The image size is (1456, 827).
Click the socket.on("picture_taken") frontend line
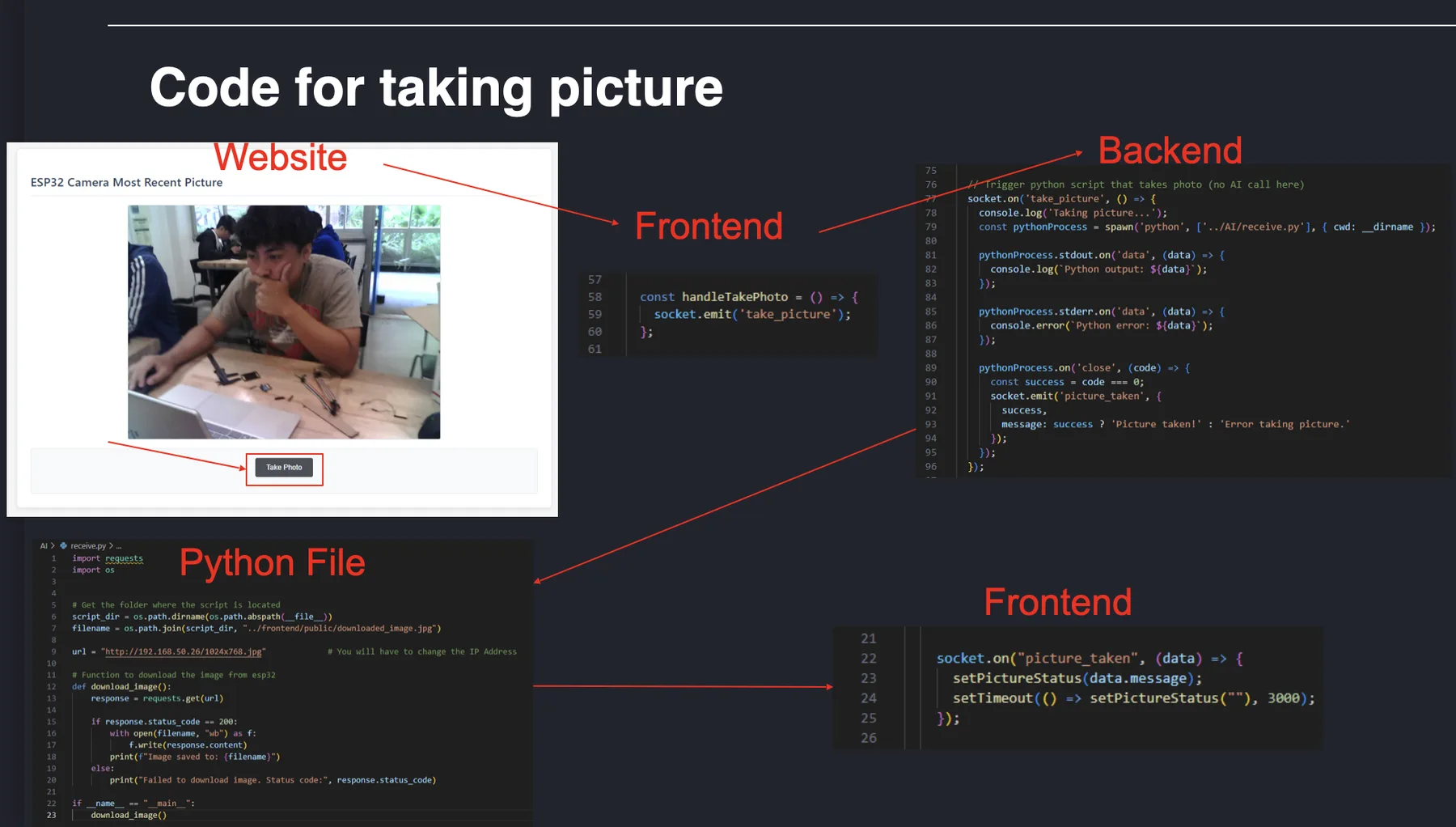[x=1090, y=659]
